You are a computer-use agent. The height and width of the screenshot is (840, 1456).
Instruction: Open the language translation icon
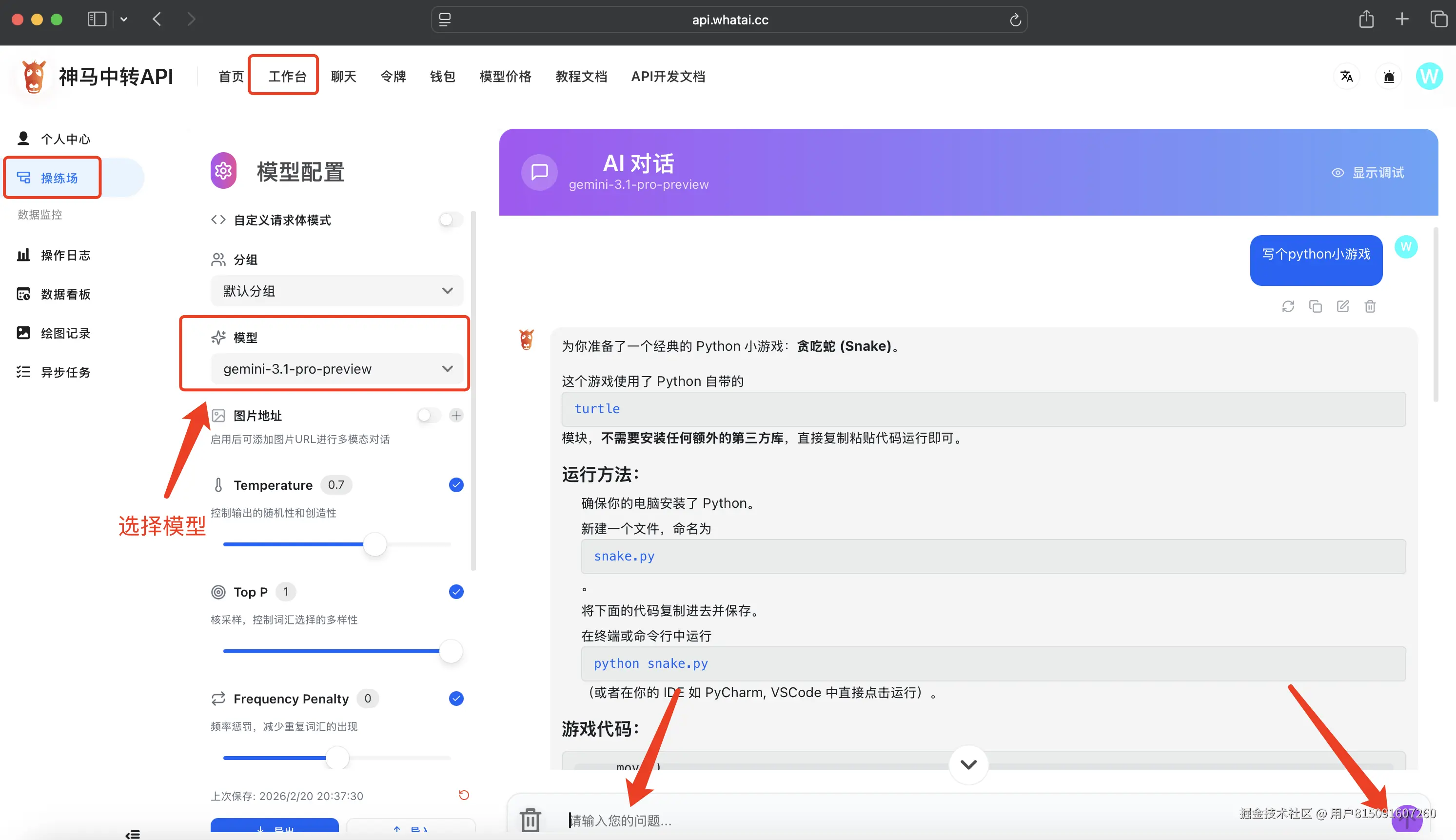click(x=1346, y=76)
